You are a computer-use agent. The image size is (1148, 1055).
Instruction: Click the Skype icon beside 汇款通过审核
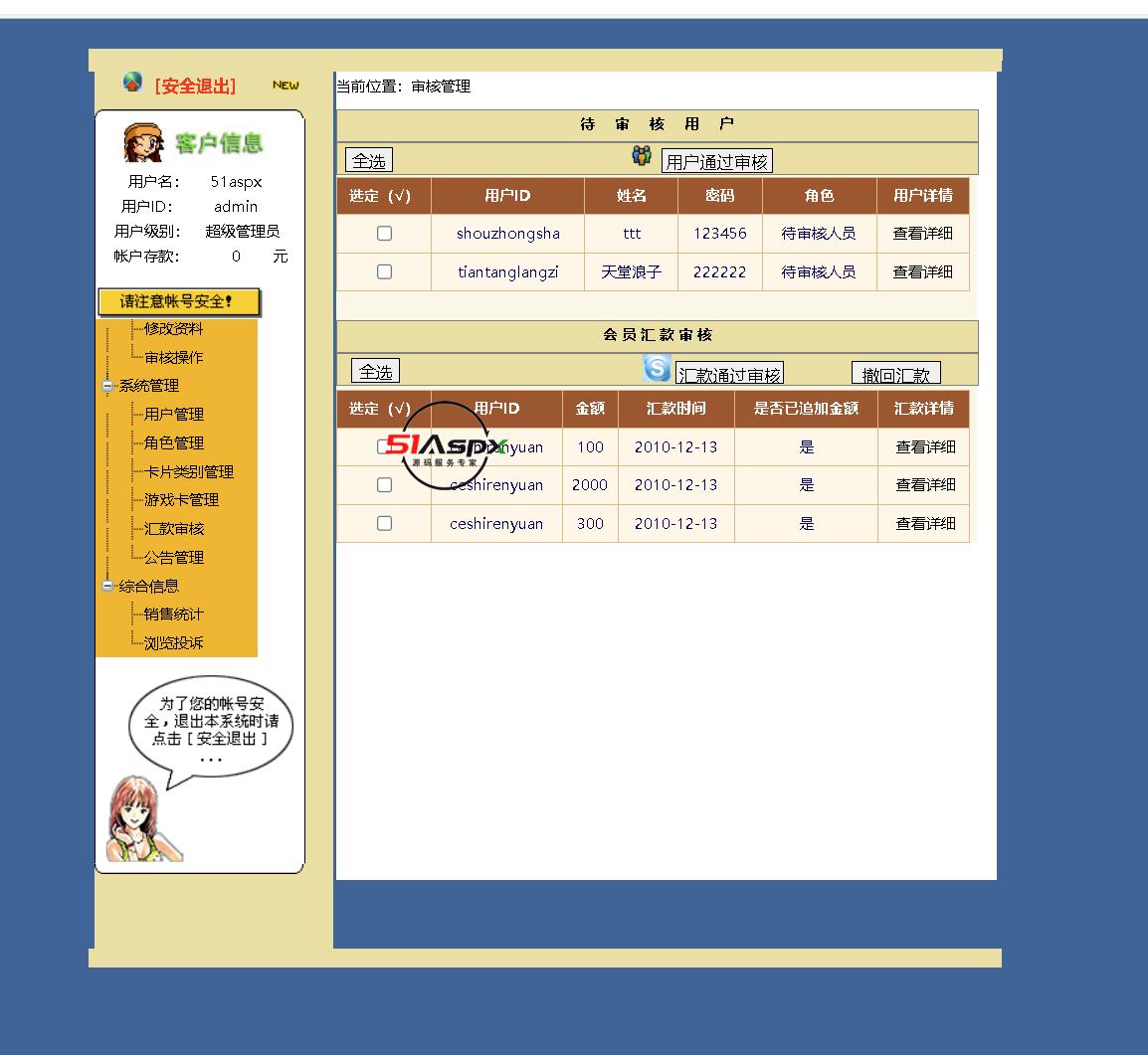pyautogui.click(x=657, y=368)
